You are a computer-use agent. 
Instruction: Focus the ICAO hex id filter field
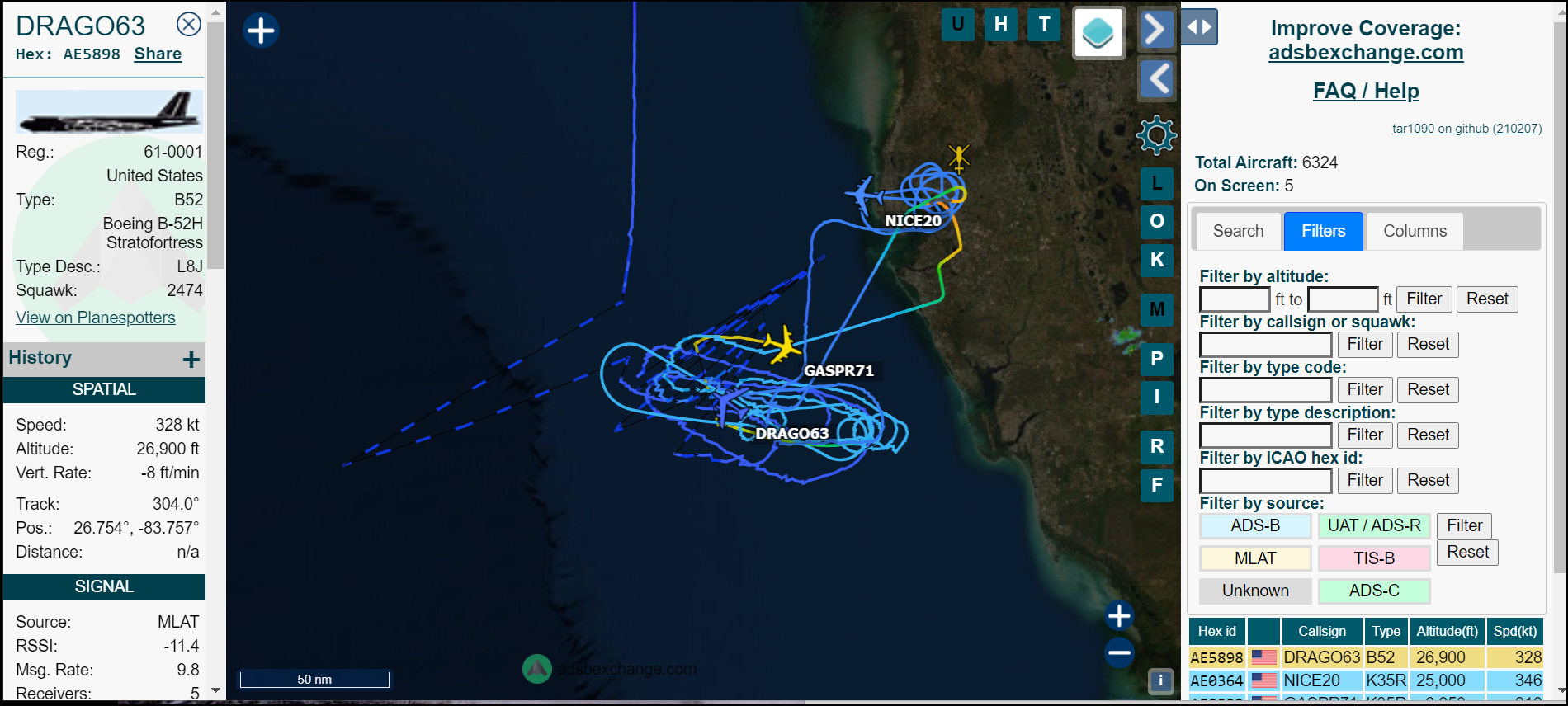(1266, 480)
